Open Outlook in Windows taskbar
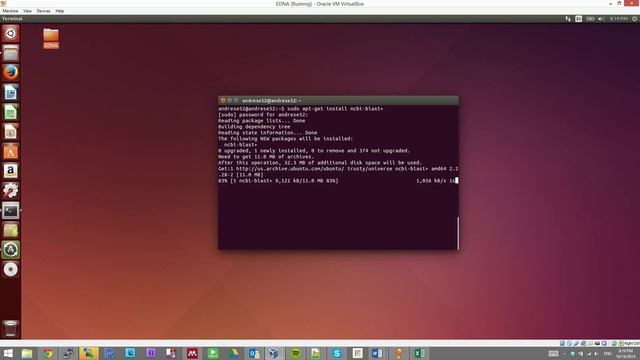This screenshot has height=360, width=640. 254,353
